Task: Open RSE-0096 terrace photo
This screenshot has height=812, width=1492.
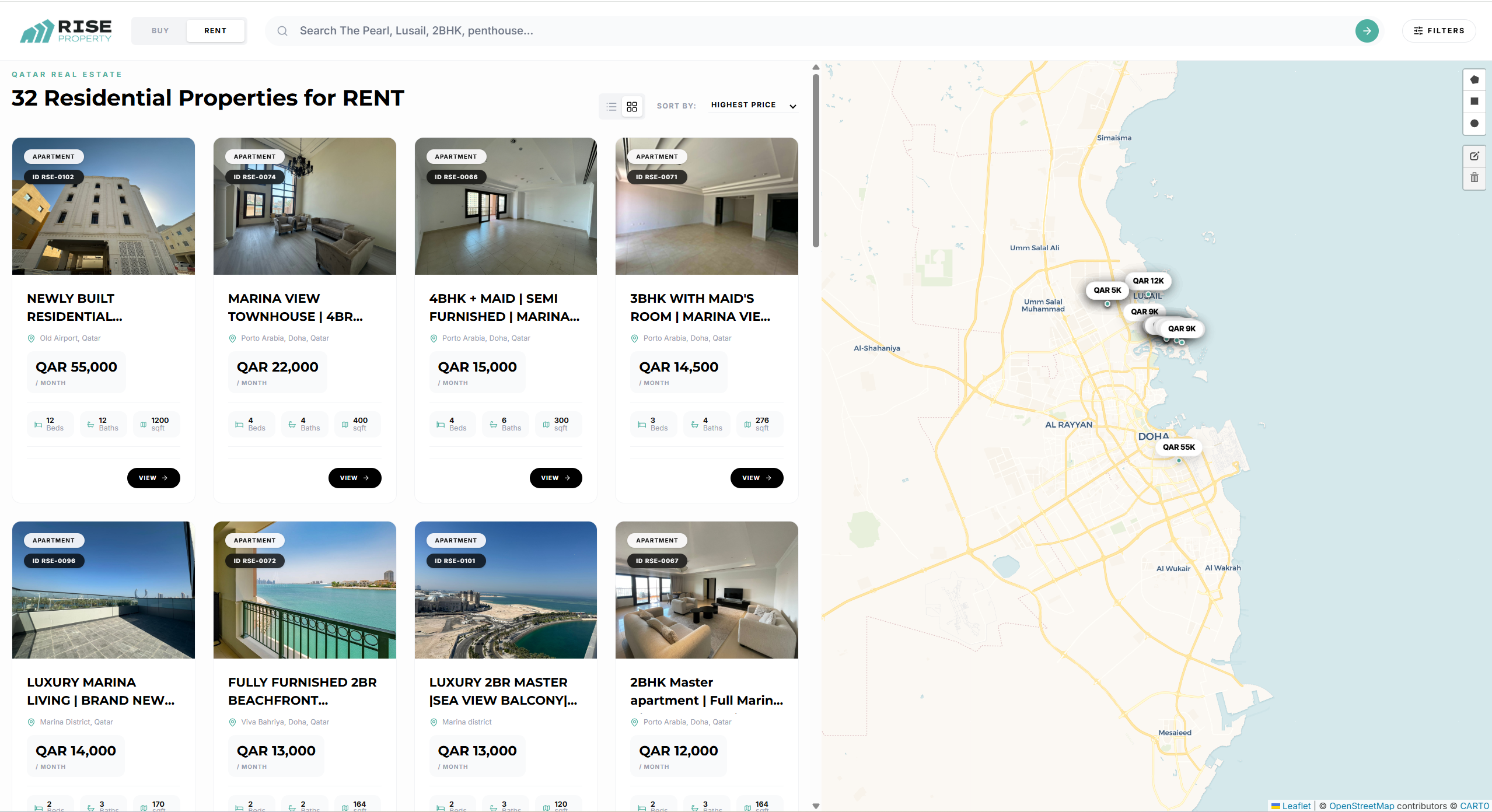Action: click(103, 590)
